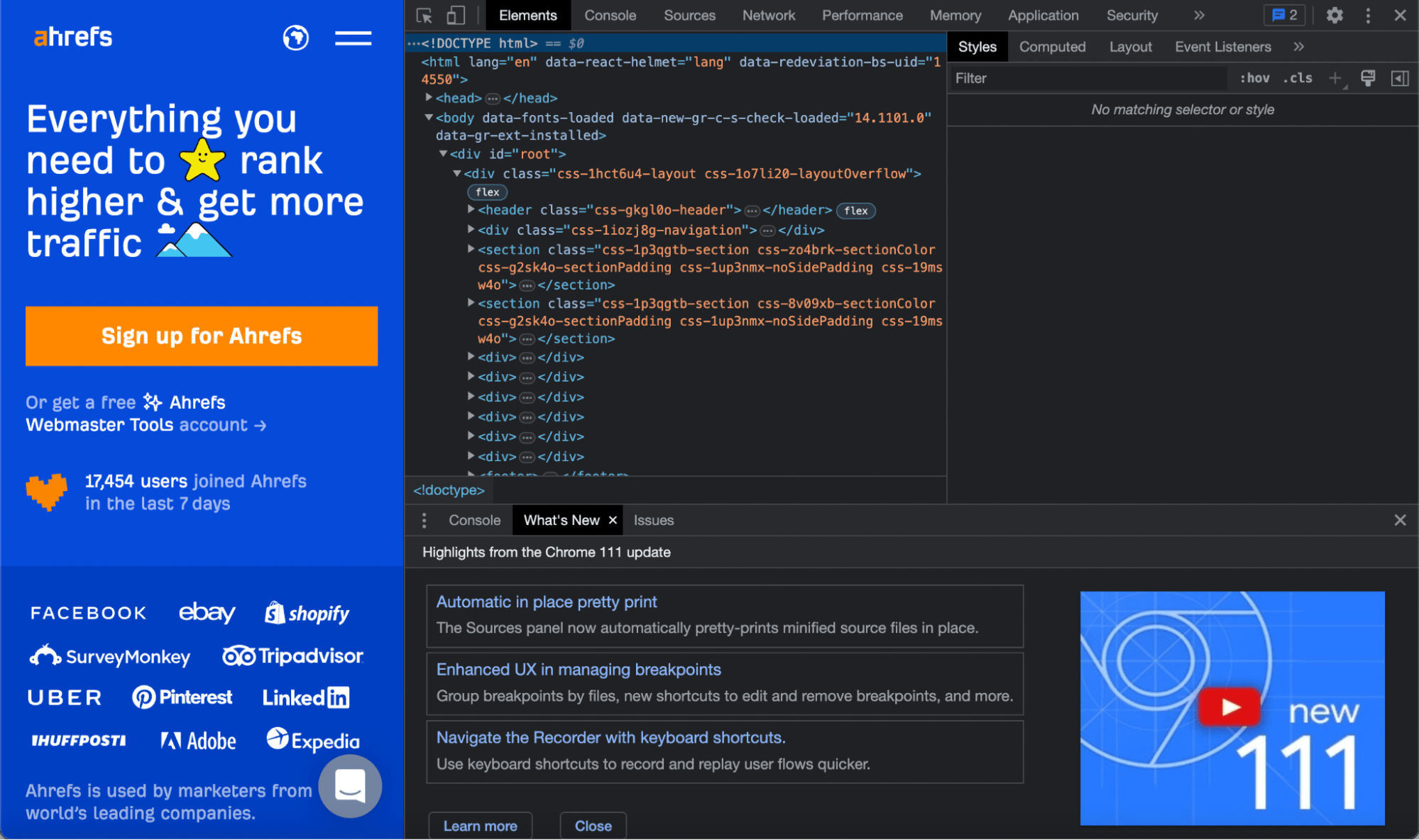Toggle the :hov pseudo-class panel
The width and height of the screenshot is (1419, 840).
1255,78
